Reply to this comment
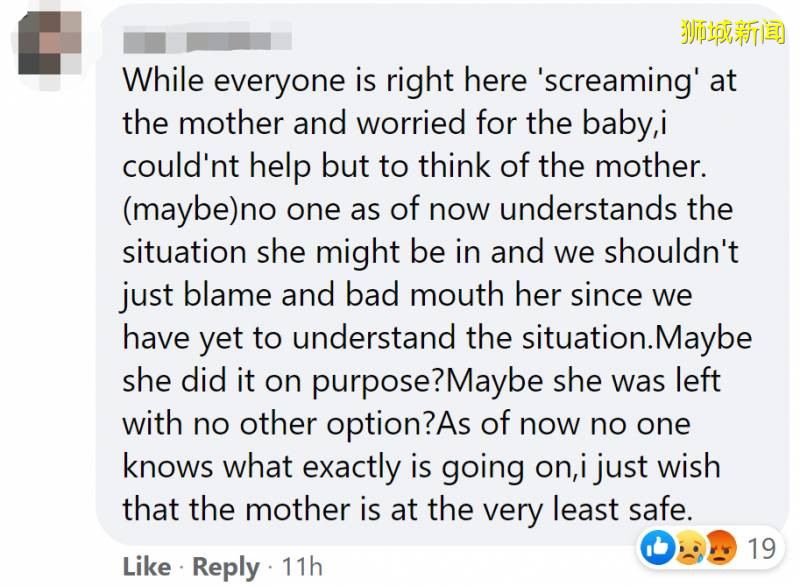The height and width of the screenshot is (586, 800). (226, 567)
